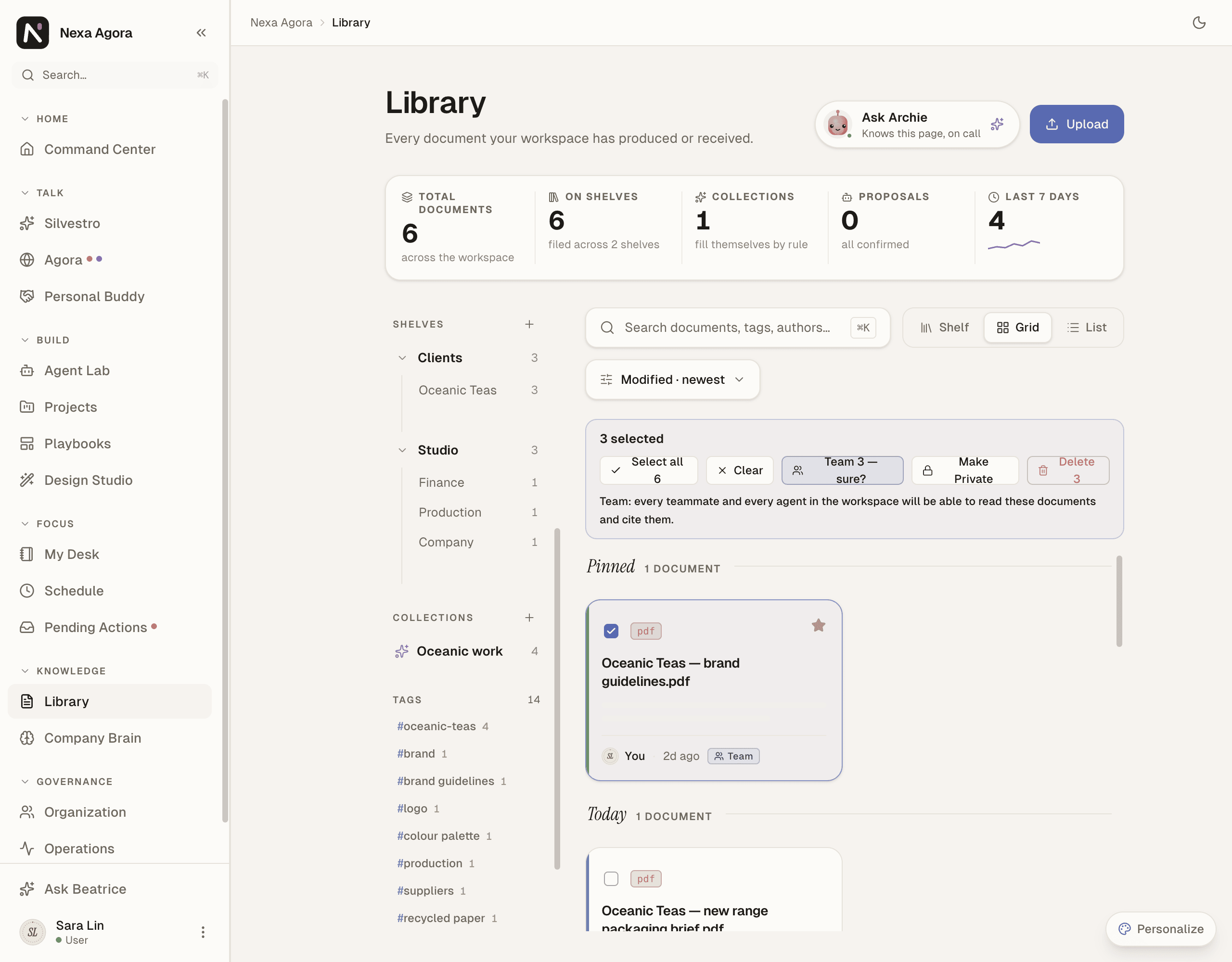Open Ask Beatrice assistant

109,889
